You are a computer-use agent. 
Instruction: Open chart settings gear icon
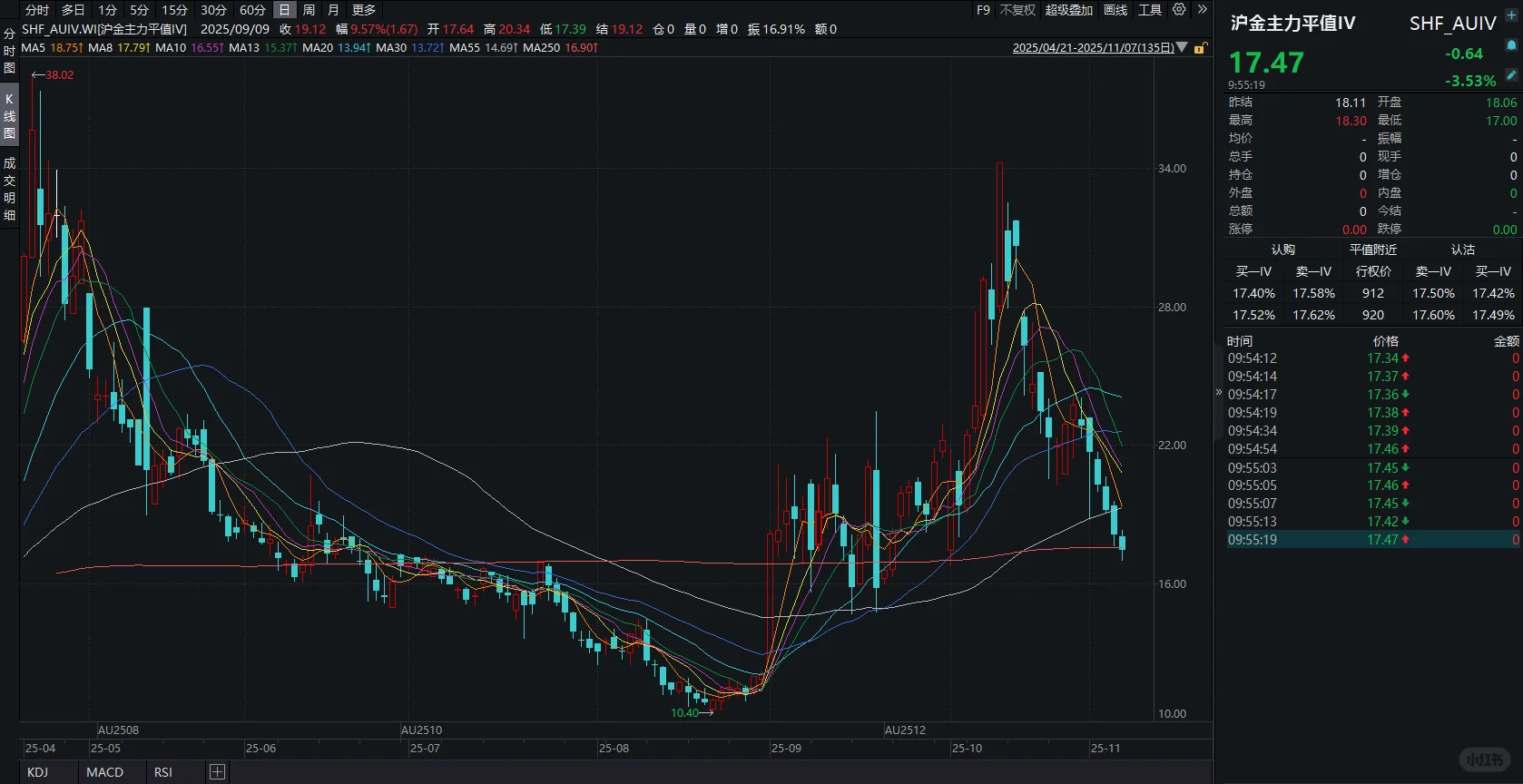click(1179, 10)
